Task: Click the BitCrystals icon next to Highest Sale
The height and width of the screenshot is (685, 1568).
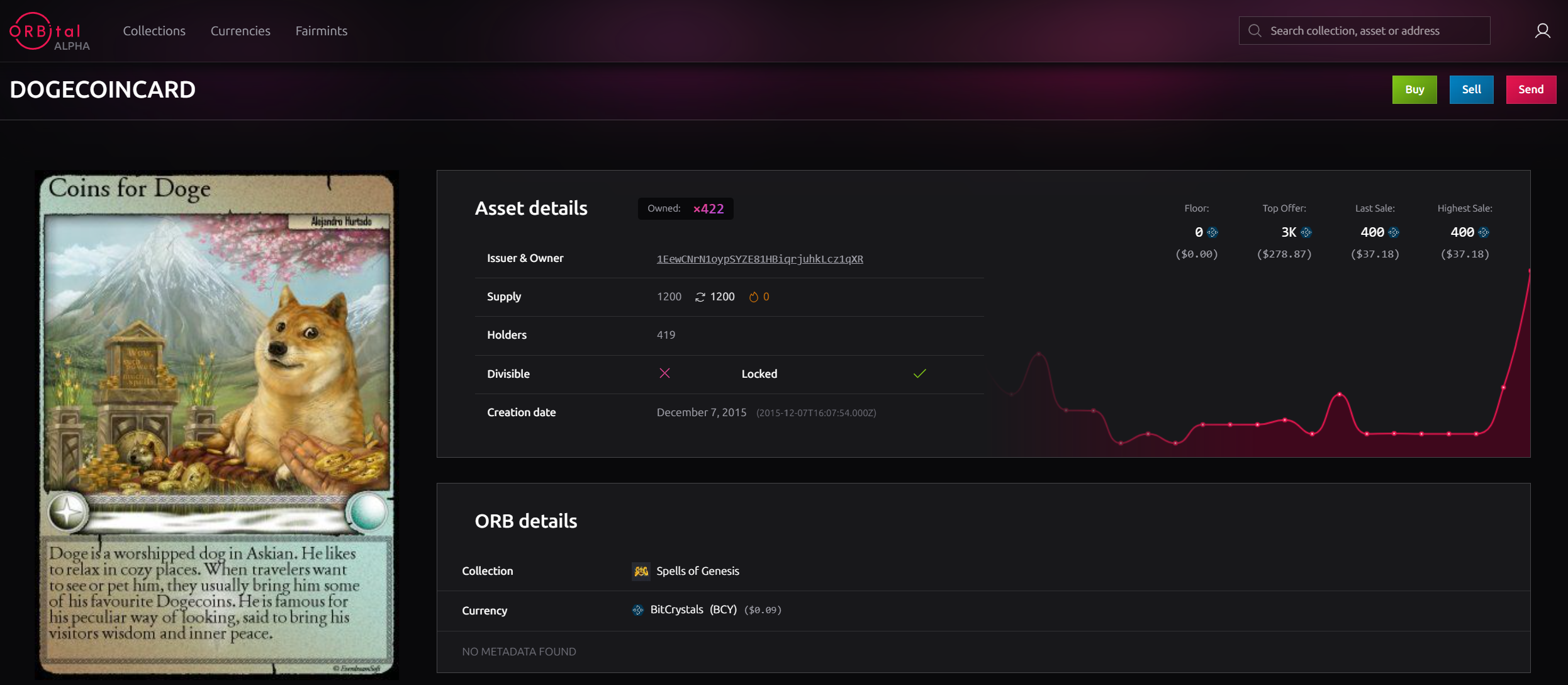Action: point(1484,232)
